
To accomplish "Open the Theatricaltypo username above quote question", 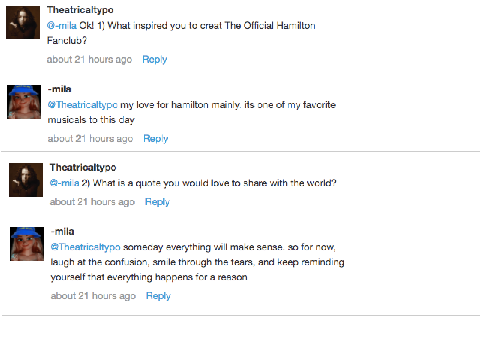I will click(83, 167).
